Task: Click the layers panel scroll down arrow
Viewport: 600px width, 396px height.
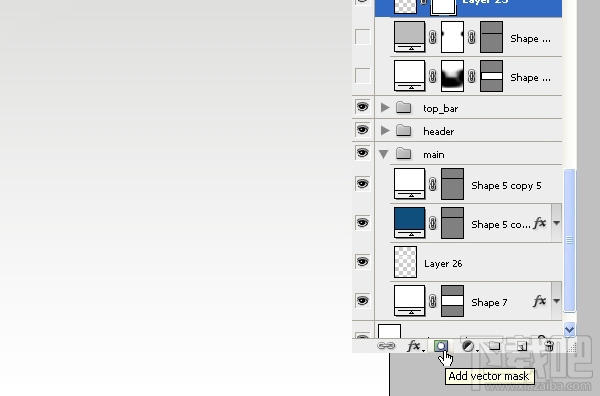Action: (569, 329)
